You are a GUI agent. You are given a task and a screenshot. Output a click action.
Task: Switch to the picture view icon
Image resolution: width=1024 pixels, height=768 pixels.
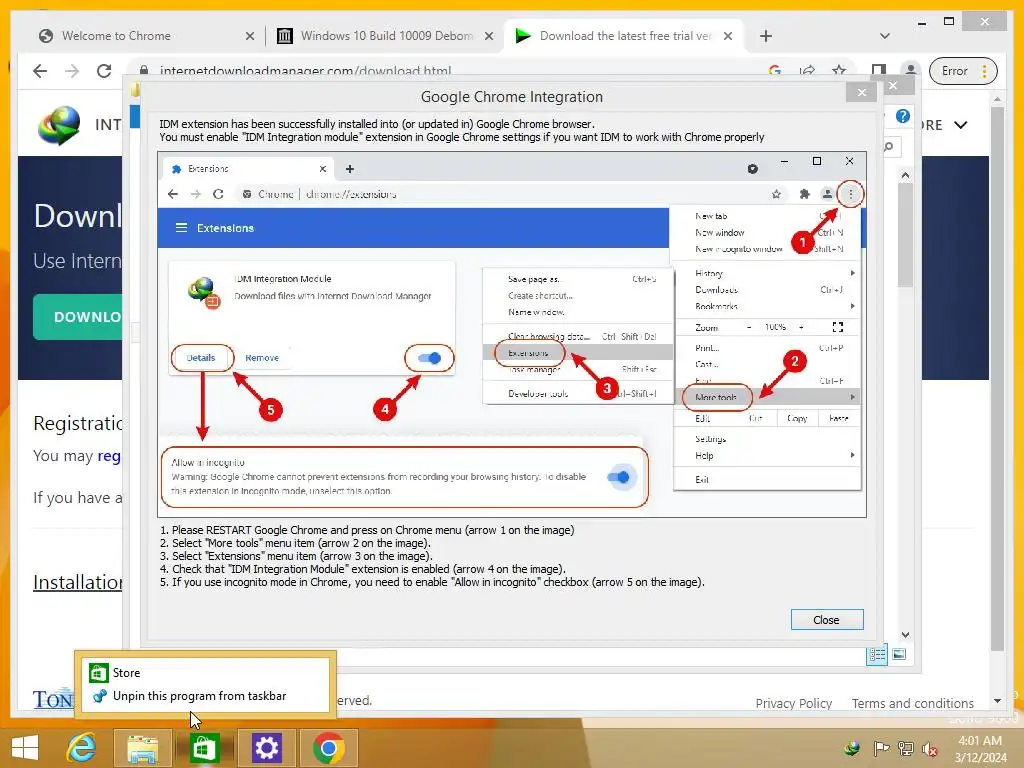coord(899,654)
